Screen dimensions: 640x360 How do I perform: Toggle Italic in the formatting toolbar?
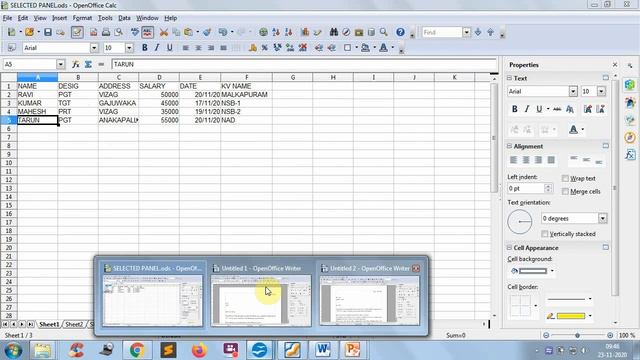(x=157, y=48)
